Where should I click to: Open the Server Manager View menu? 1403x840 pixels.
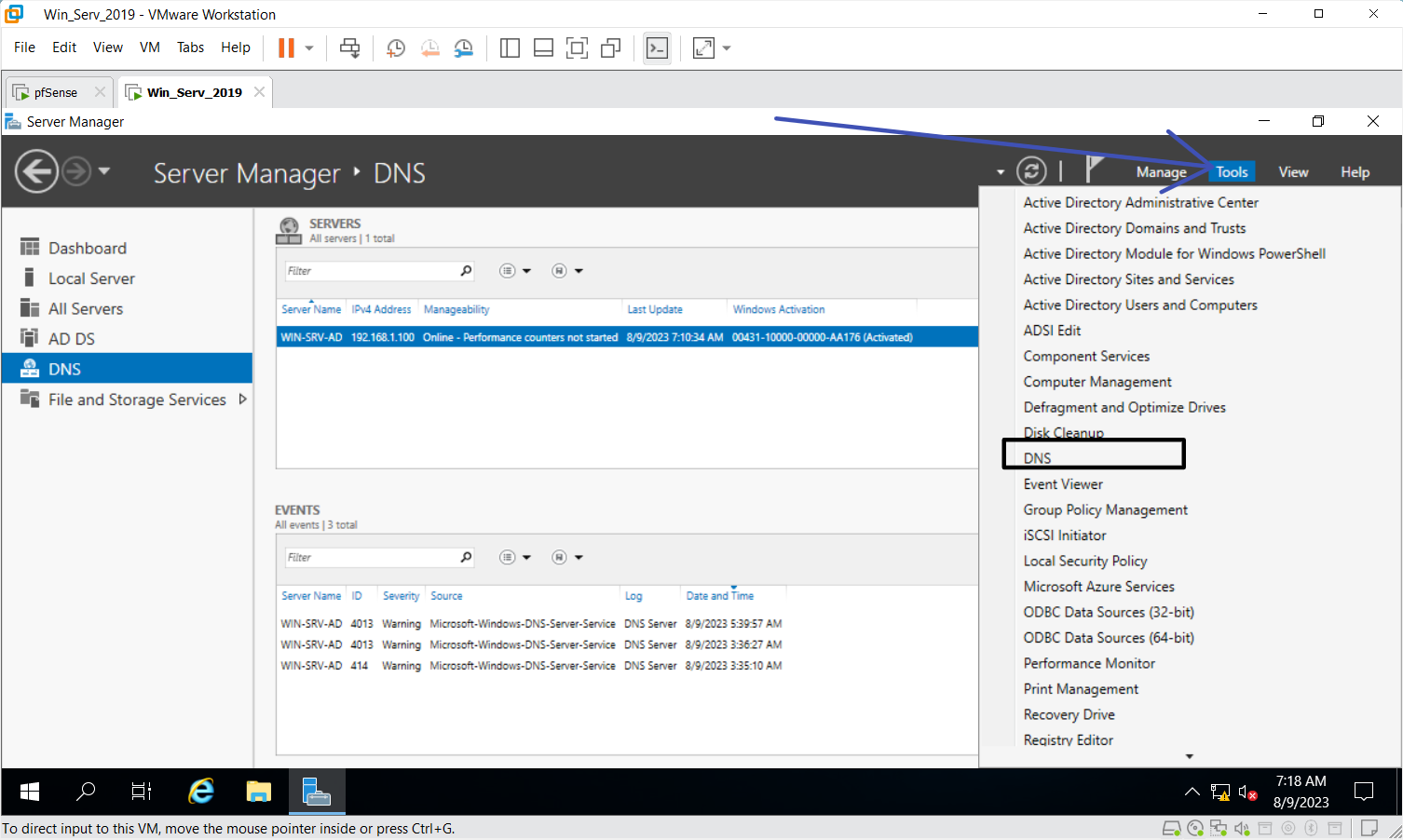pyautogui.click(x=1293, y=172)
